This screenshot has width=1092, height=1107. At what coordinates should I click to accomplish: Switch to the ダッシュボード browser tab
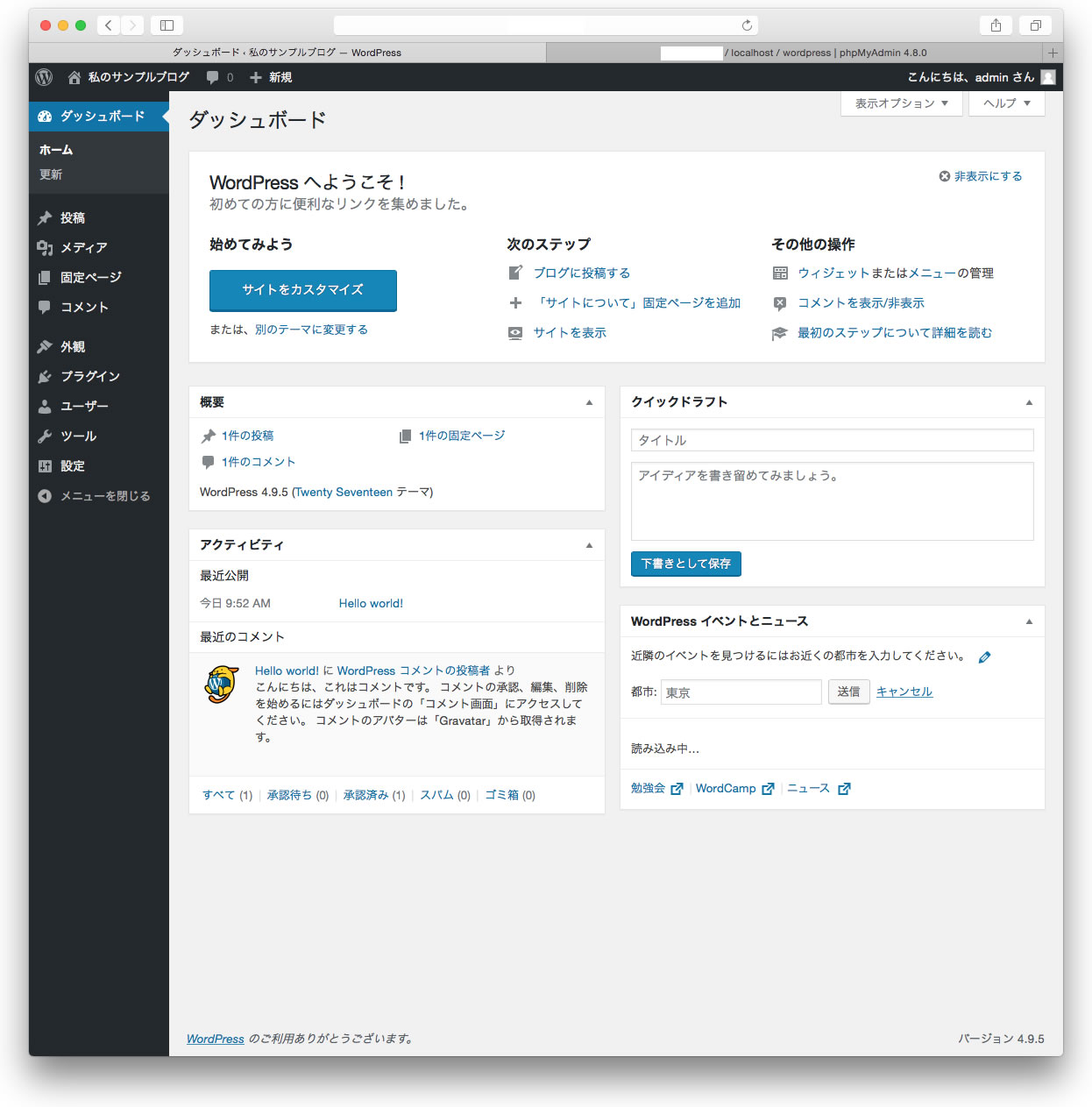(x=287, y=53)
